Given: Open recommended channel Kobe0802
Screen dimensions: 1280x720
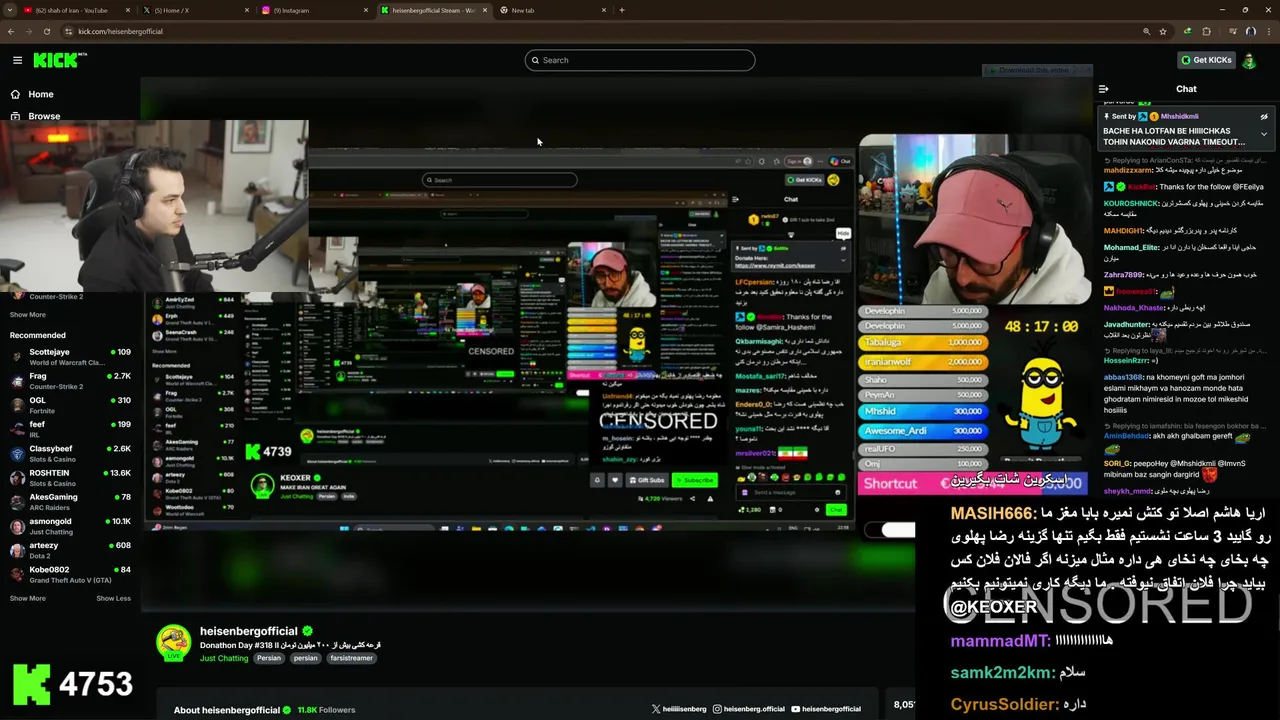Looking at the screenshot, I should pos(70,575).
